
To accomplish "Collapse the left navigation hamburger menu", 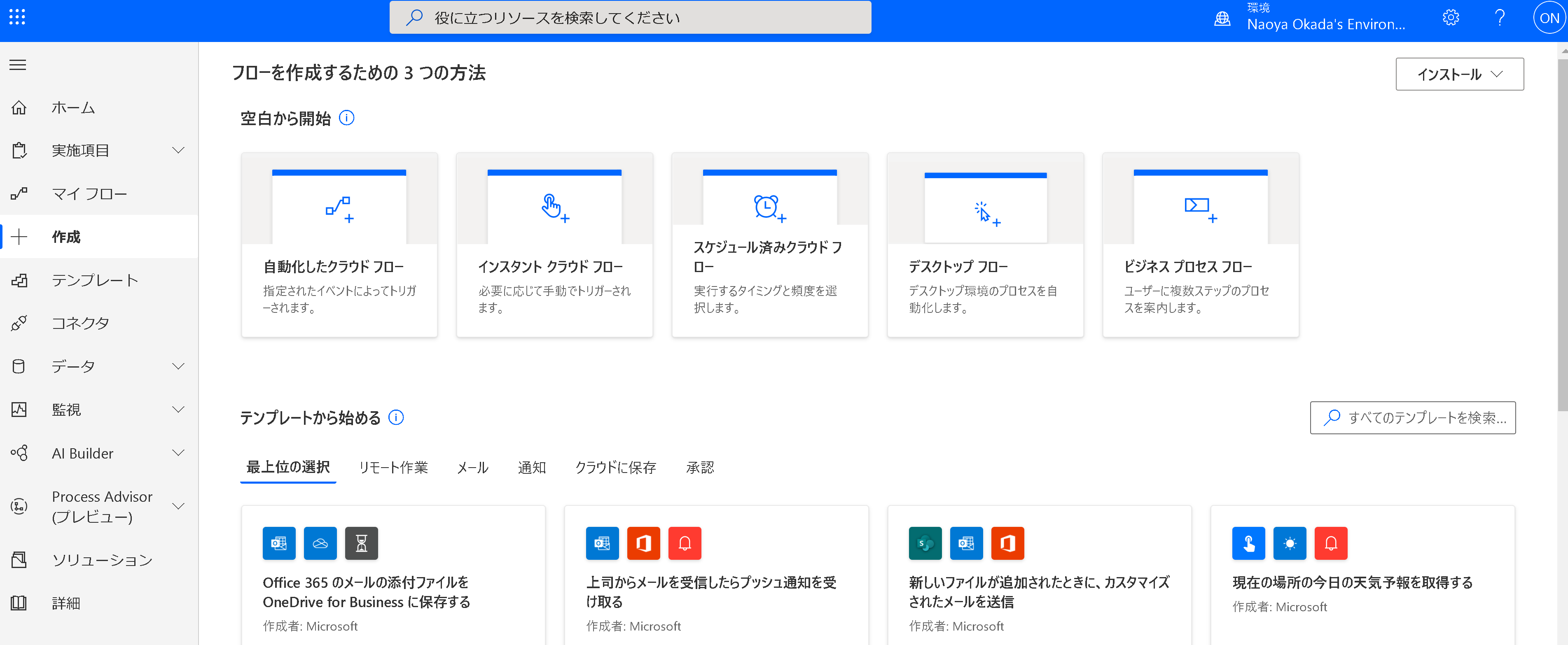I will point(18,65).
